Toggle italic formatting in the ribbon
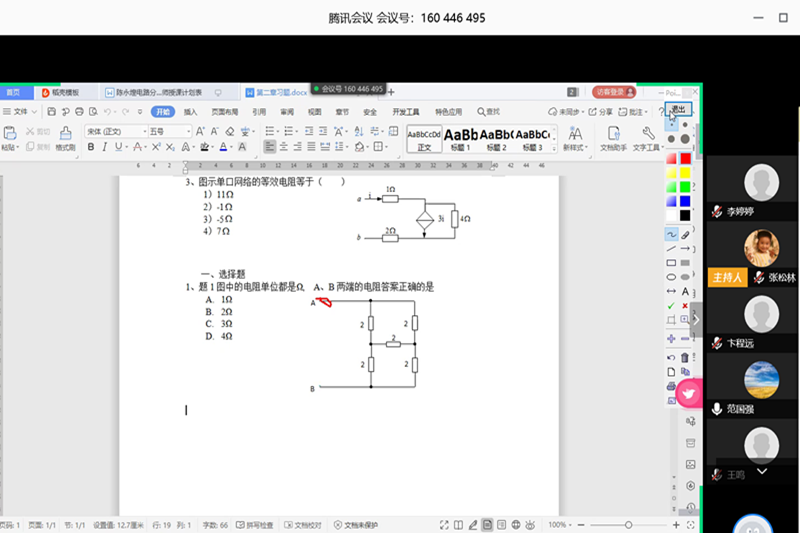The width and height of the screenshot is (800, 533). point(105,147)
